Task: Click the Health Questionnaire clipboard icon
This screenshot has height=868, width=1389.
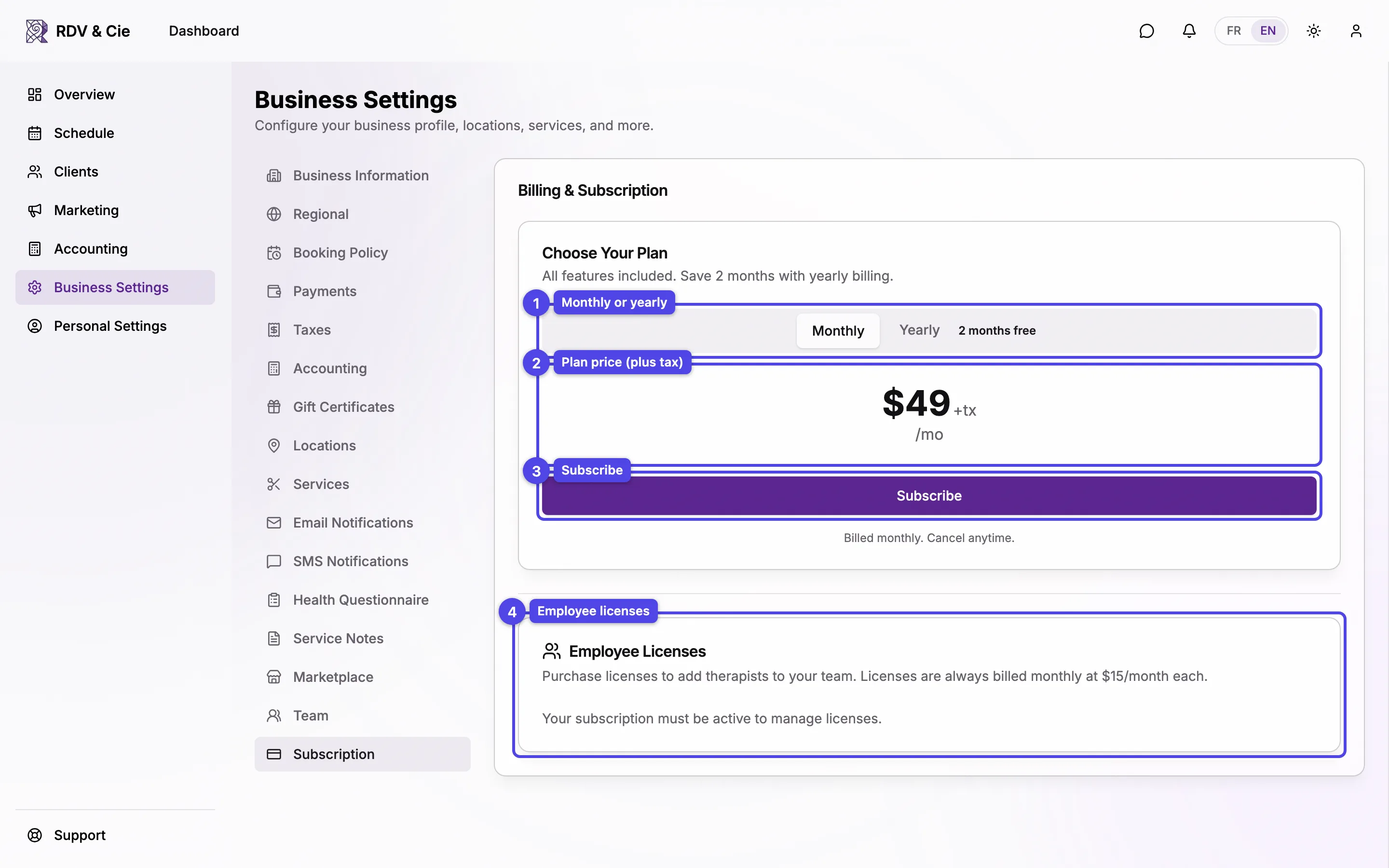Action: [x=274, y=600]
